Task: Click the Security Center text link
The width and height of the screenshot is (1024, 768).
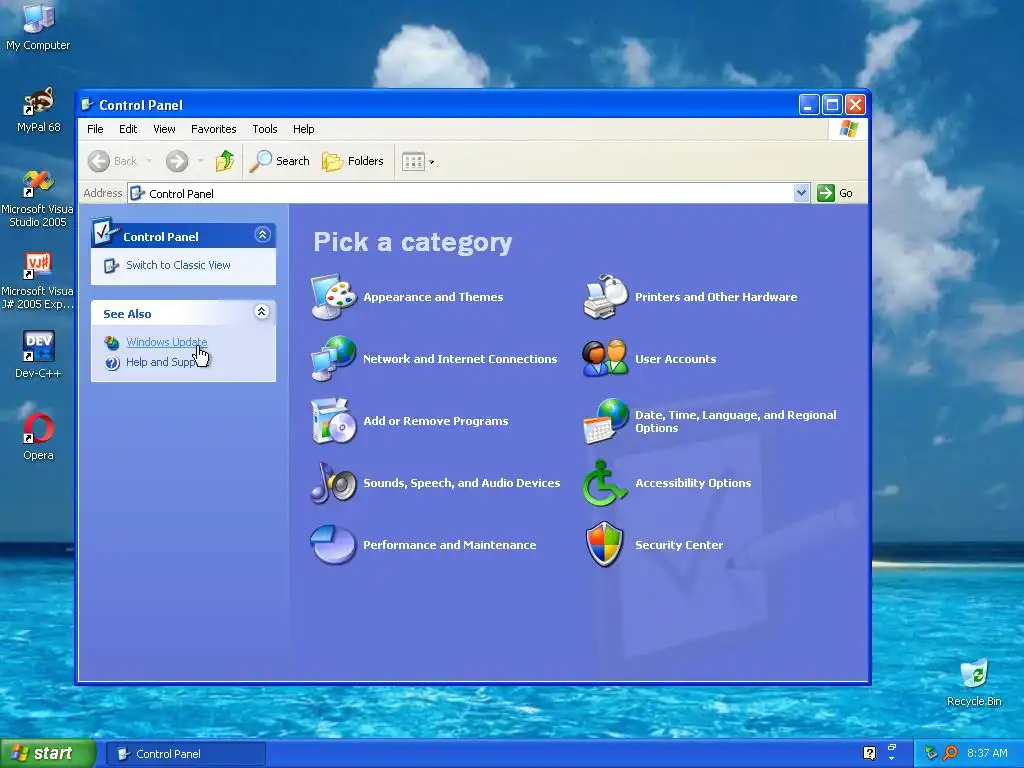Action: 679,545
